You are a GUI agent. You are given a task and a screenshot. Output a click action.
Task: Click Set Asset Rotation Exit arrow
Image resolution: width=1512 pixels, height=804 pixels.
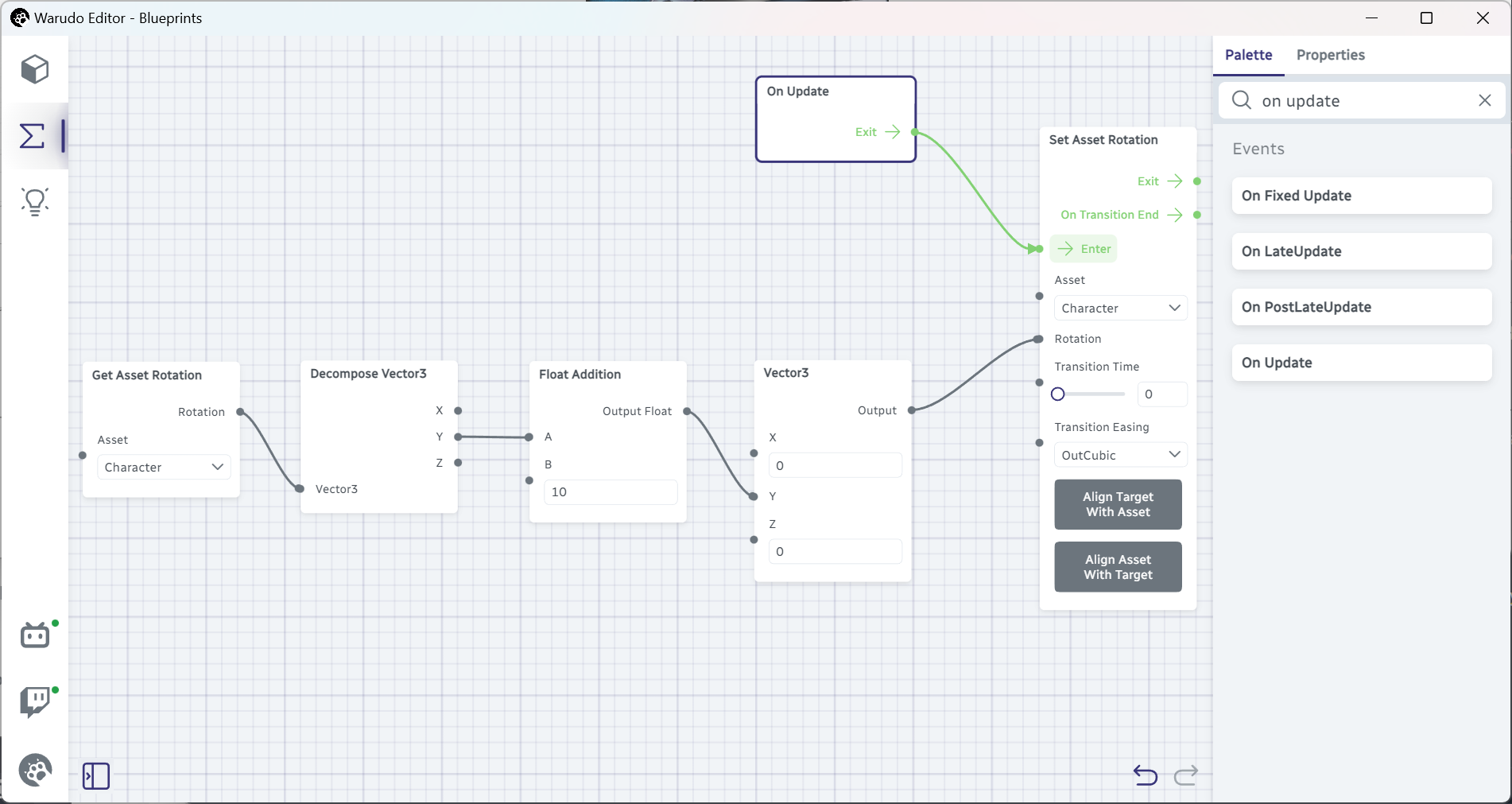(1175, 181)
